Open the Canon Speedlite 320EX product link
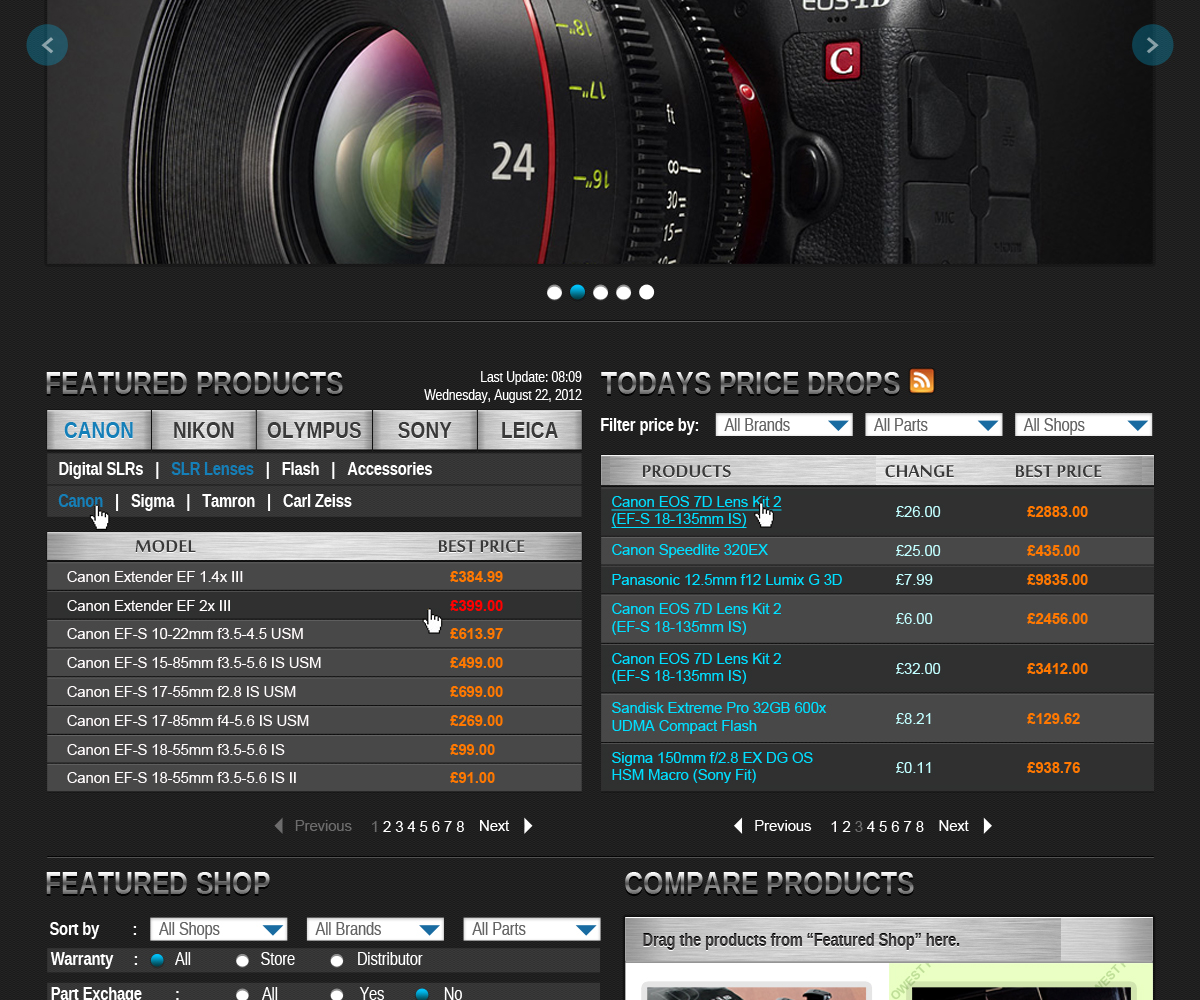The image size is (1200, 1000). 689,549
